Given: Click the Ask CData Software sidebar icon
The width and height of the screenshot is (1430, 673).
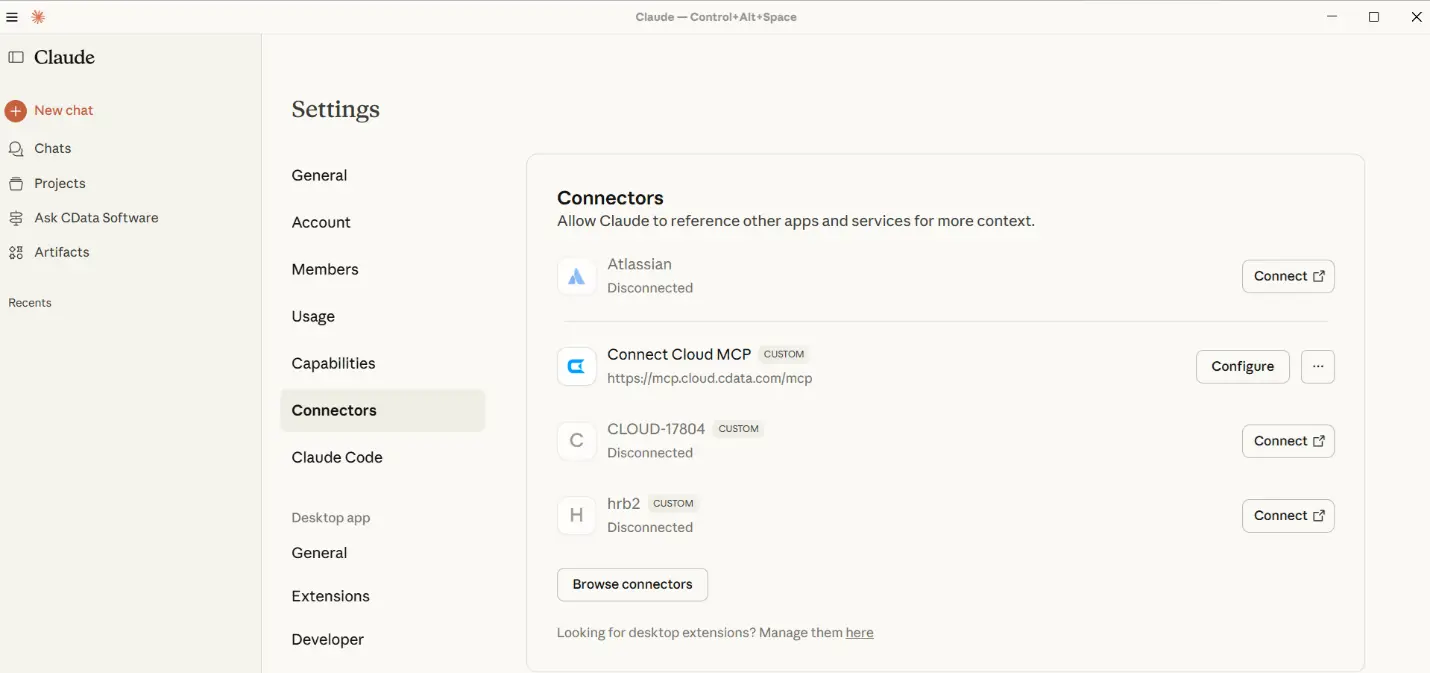Looking at the screenshot, I should click(x=15, y=217).
